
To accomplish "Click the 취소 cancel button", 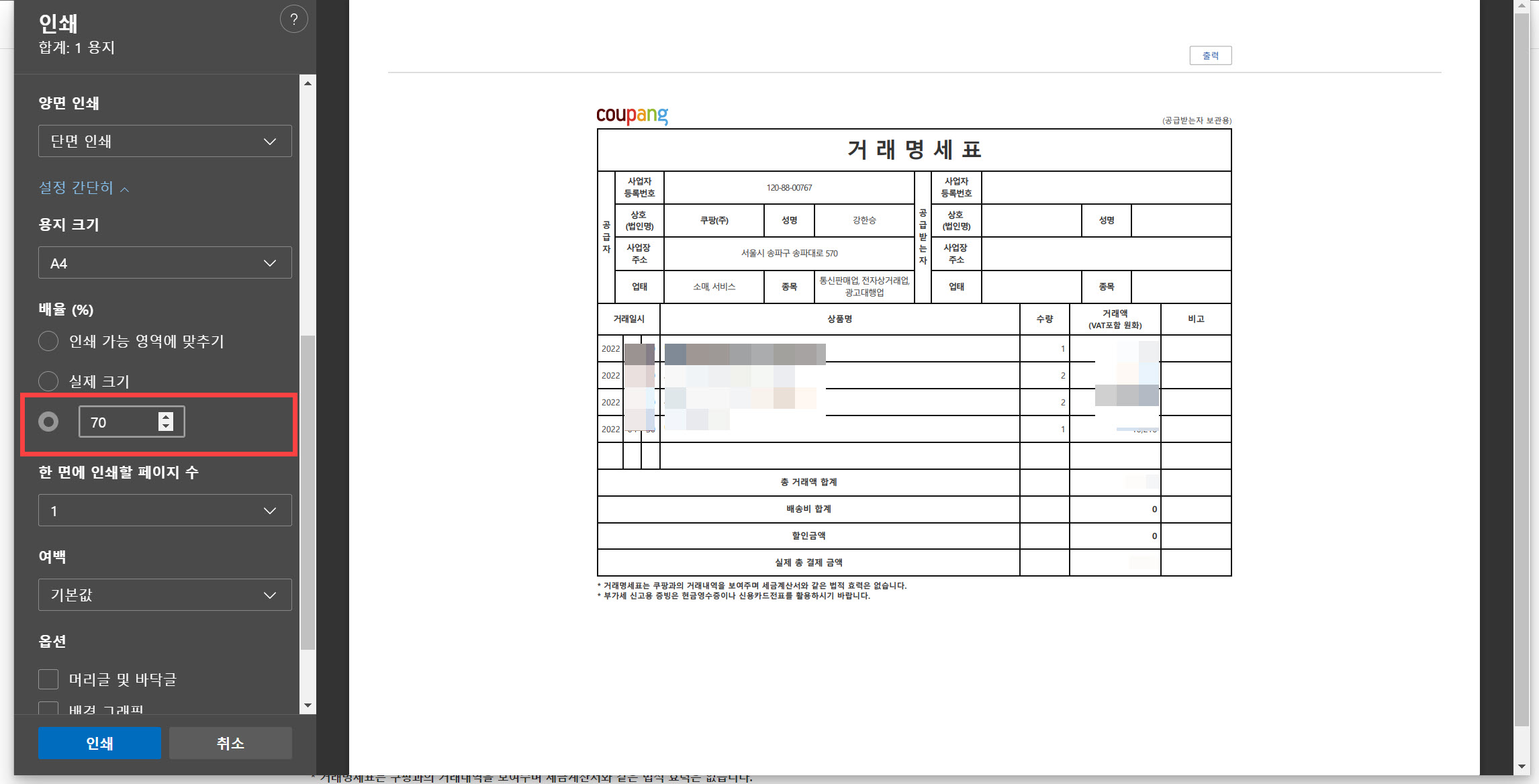I will coord(230,743).
